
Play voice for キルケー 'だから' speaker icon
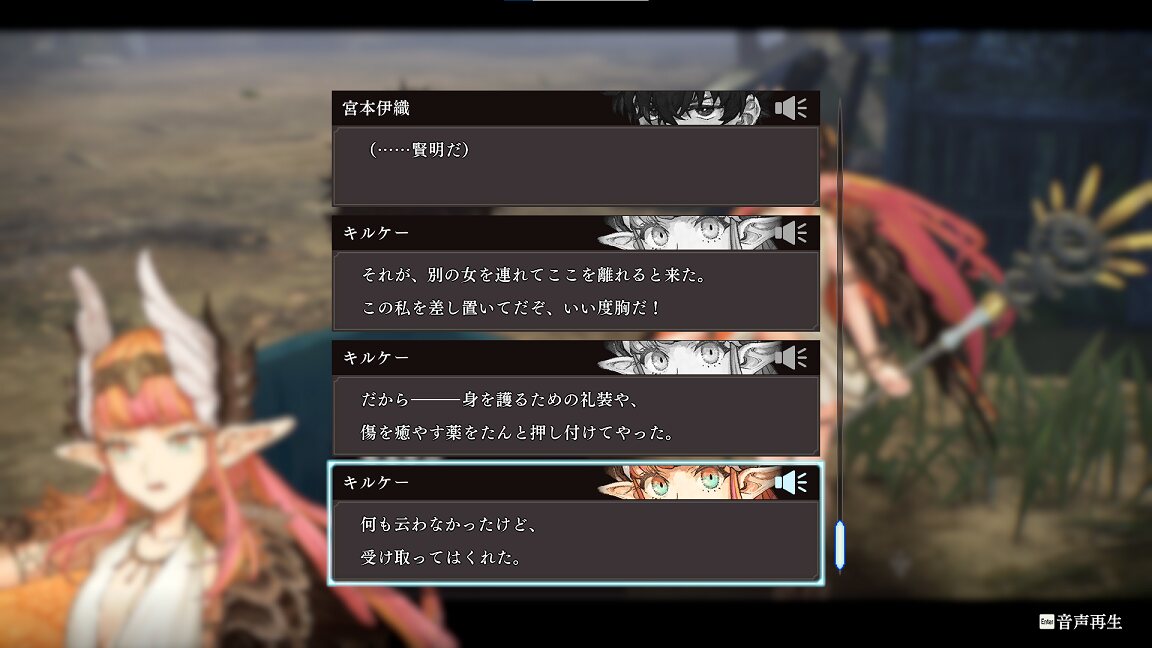click(x=791, y=358)
